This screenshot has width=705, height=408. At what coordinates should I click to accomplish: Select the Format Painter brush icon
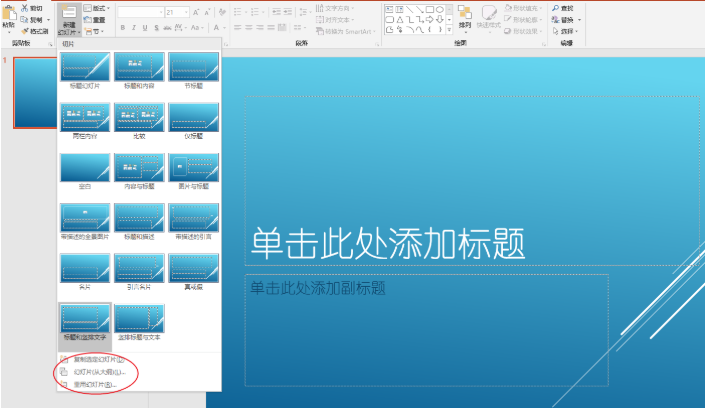24,31
